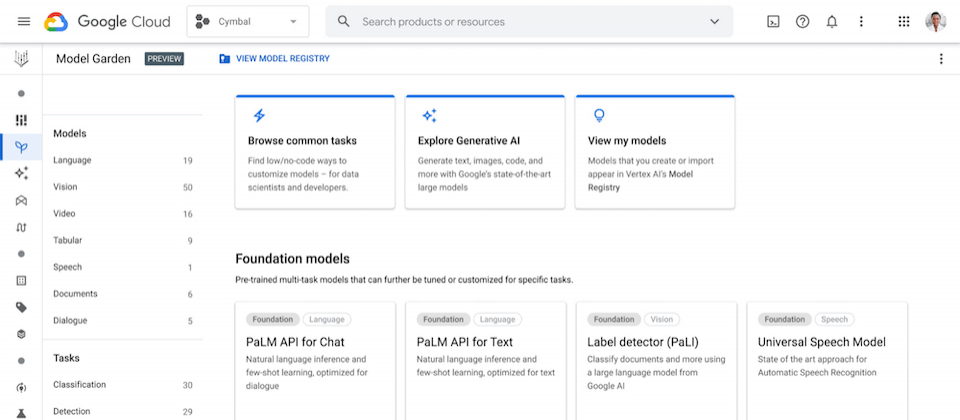Click the lightning bolt icon on Browse common tasks

click(x=259, y=116)
